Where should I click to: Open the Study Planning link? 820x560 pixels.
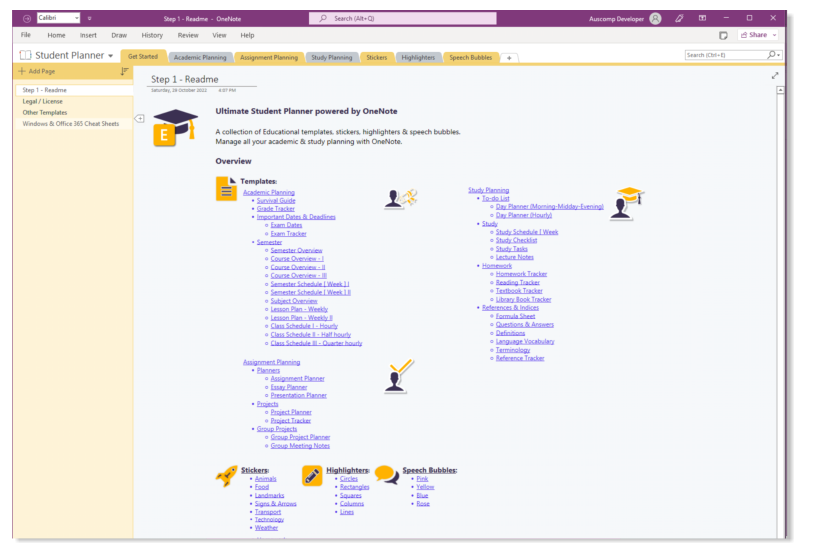(488, 190)
